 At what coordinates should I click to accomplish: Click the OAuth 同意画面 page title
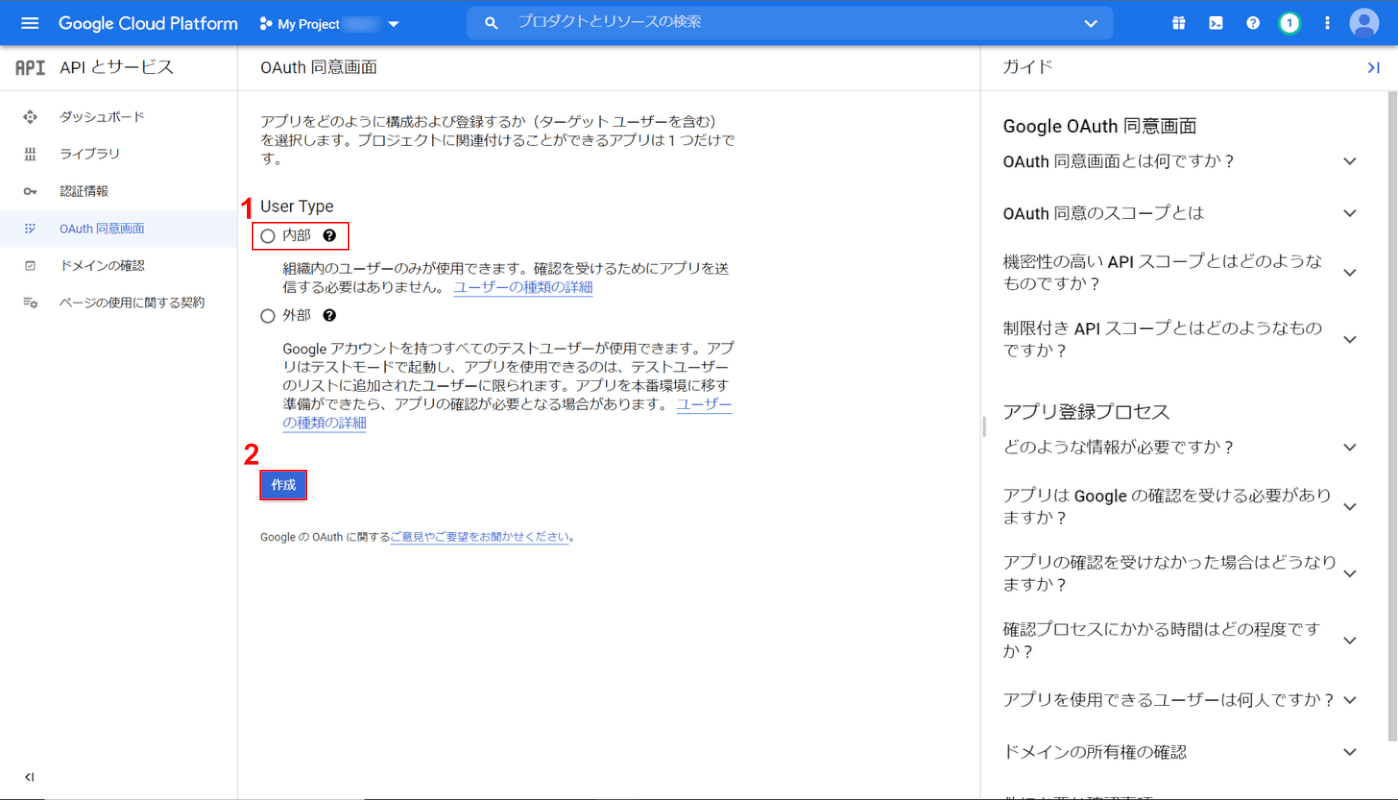click(318, 67)
